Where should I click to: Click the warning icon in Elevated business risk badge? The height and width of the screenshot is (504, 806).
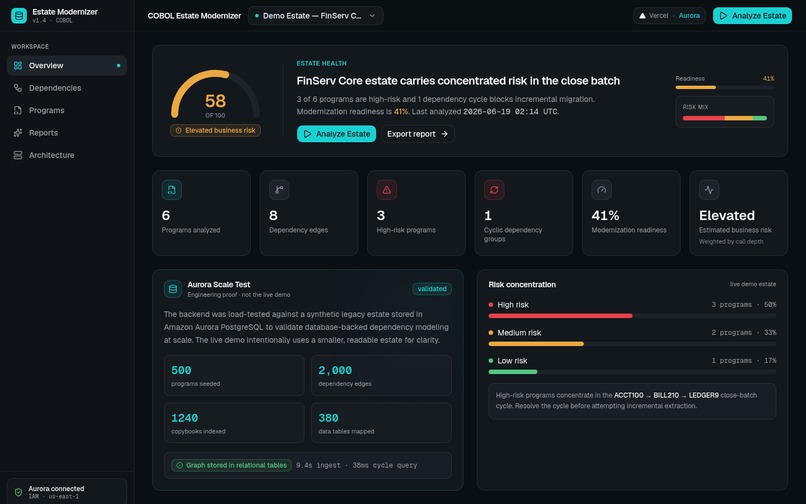point(178,131)
